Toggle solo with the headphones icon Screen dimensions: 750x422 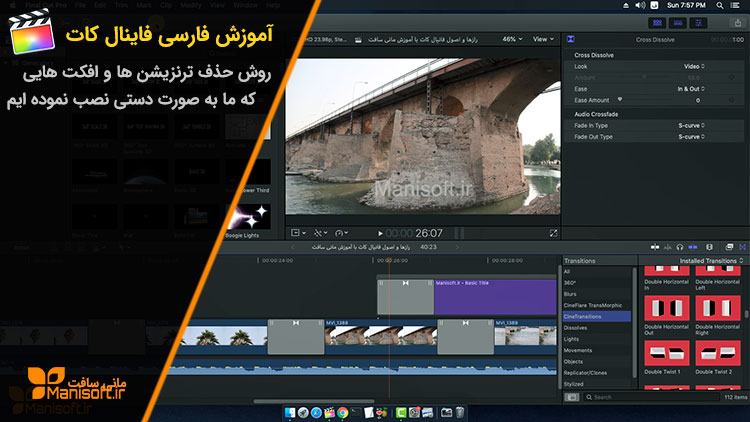680,247
